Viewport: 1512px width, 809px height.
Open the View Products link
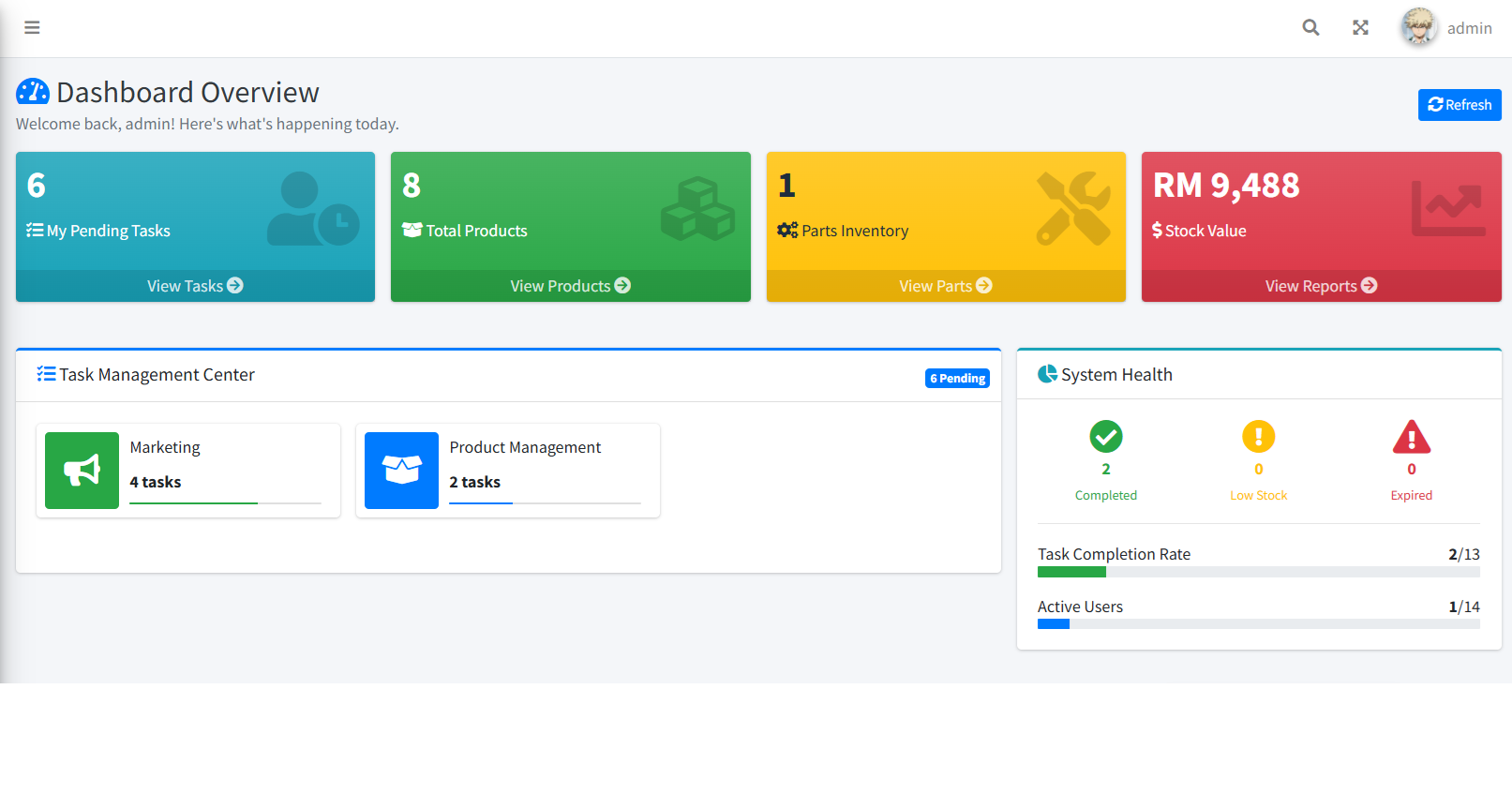570,286
